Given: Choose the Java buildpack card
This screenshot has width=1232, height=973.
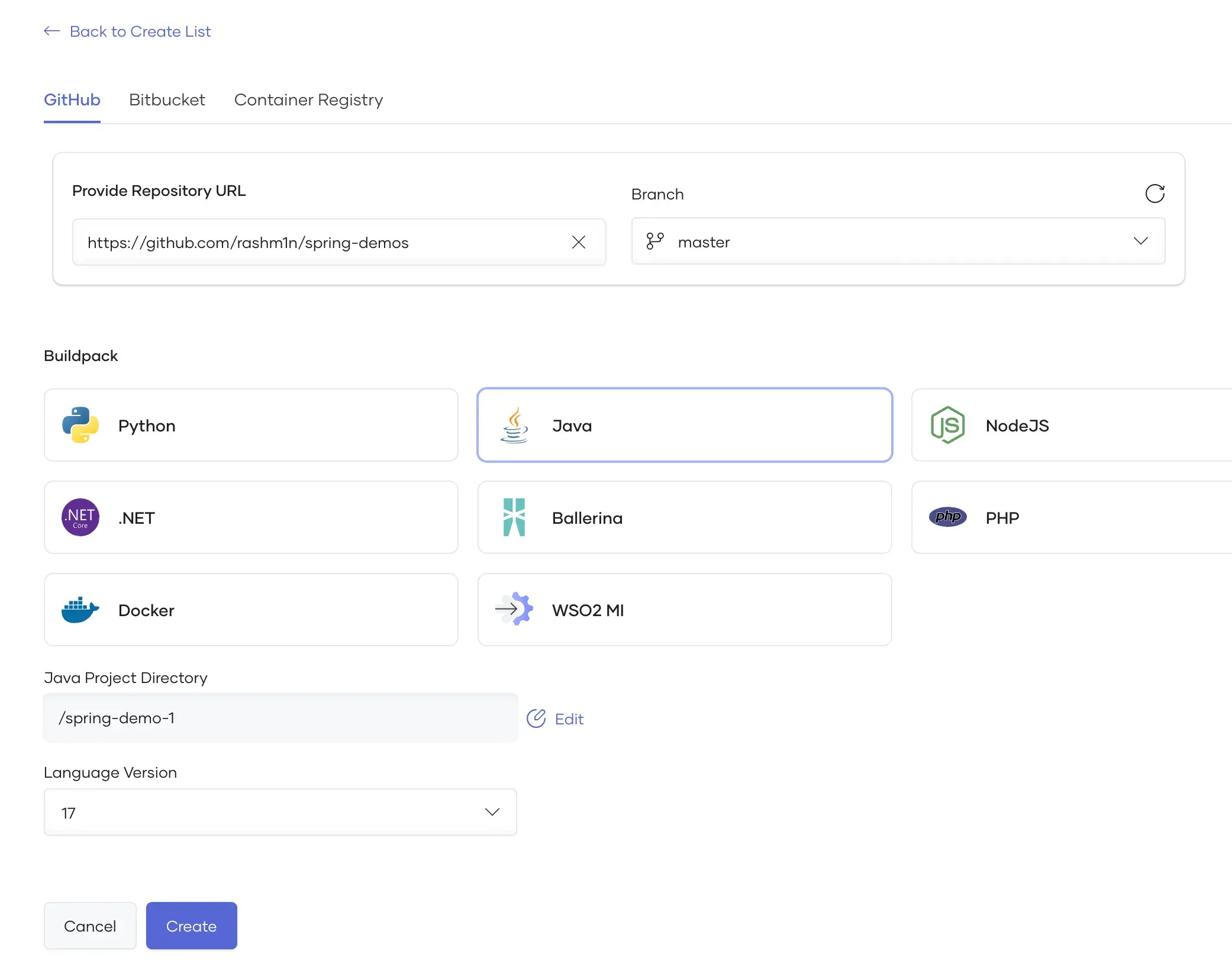Looking at the screenshot, I should 685,425.
